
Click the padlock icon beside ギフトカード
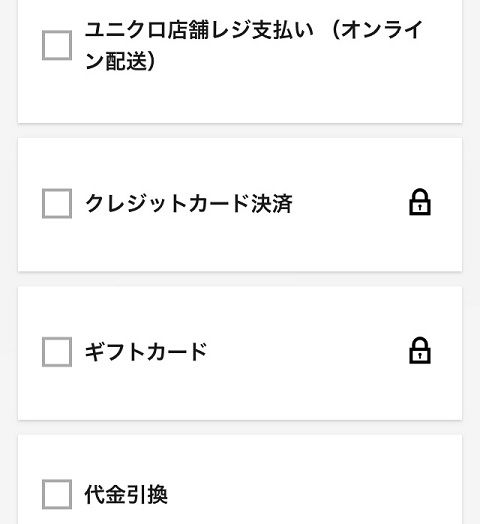tap(420, 351)
